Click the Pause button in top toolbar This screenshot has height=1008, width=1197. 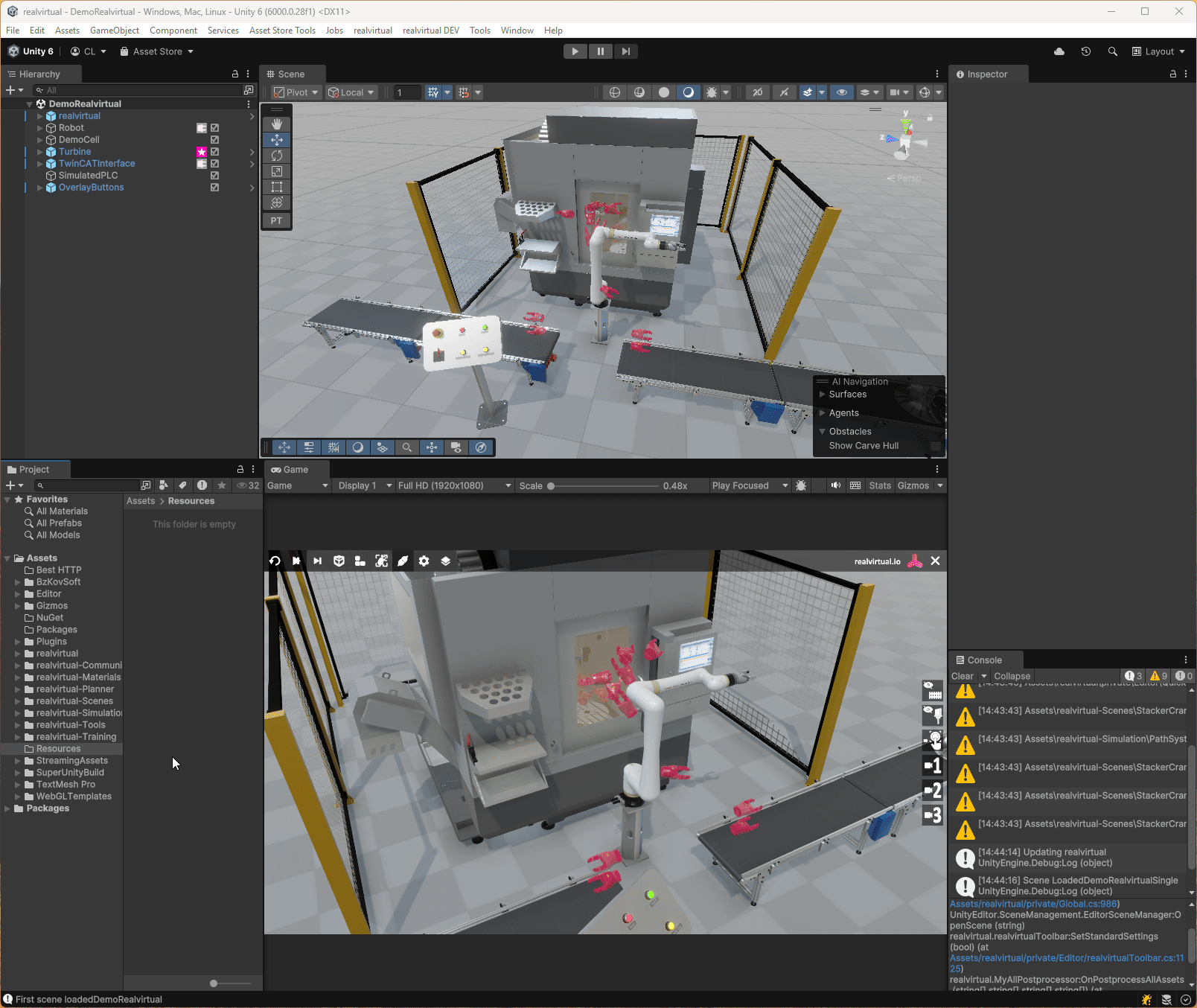pyautogui.click(x=600, y=51)
